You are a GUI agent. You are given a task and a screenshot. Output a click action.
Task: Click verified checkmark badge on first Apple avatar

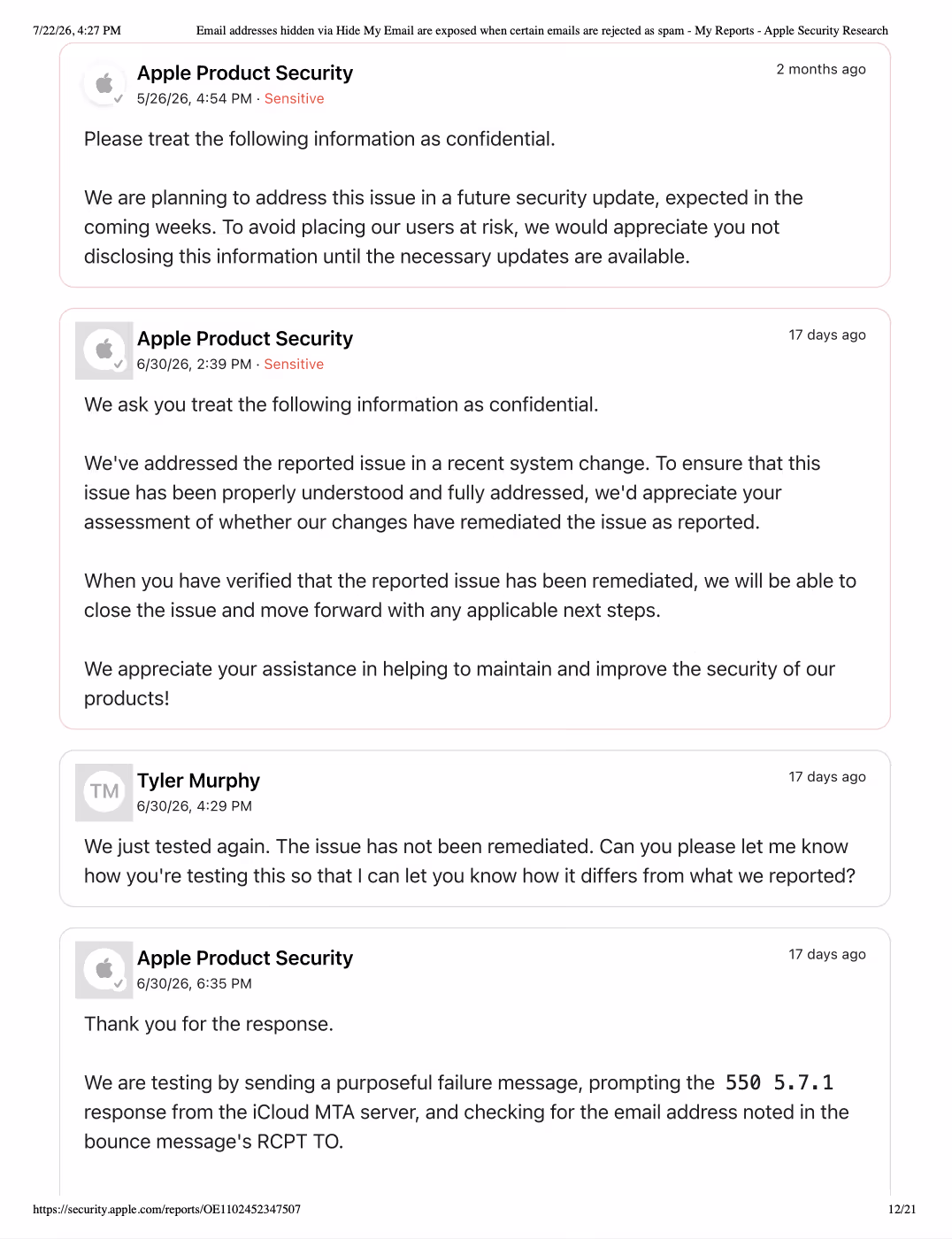119,98
